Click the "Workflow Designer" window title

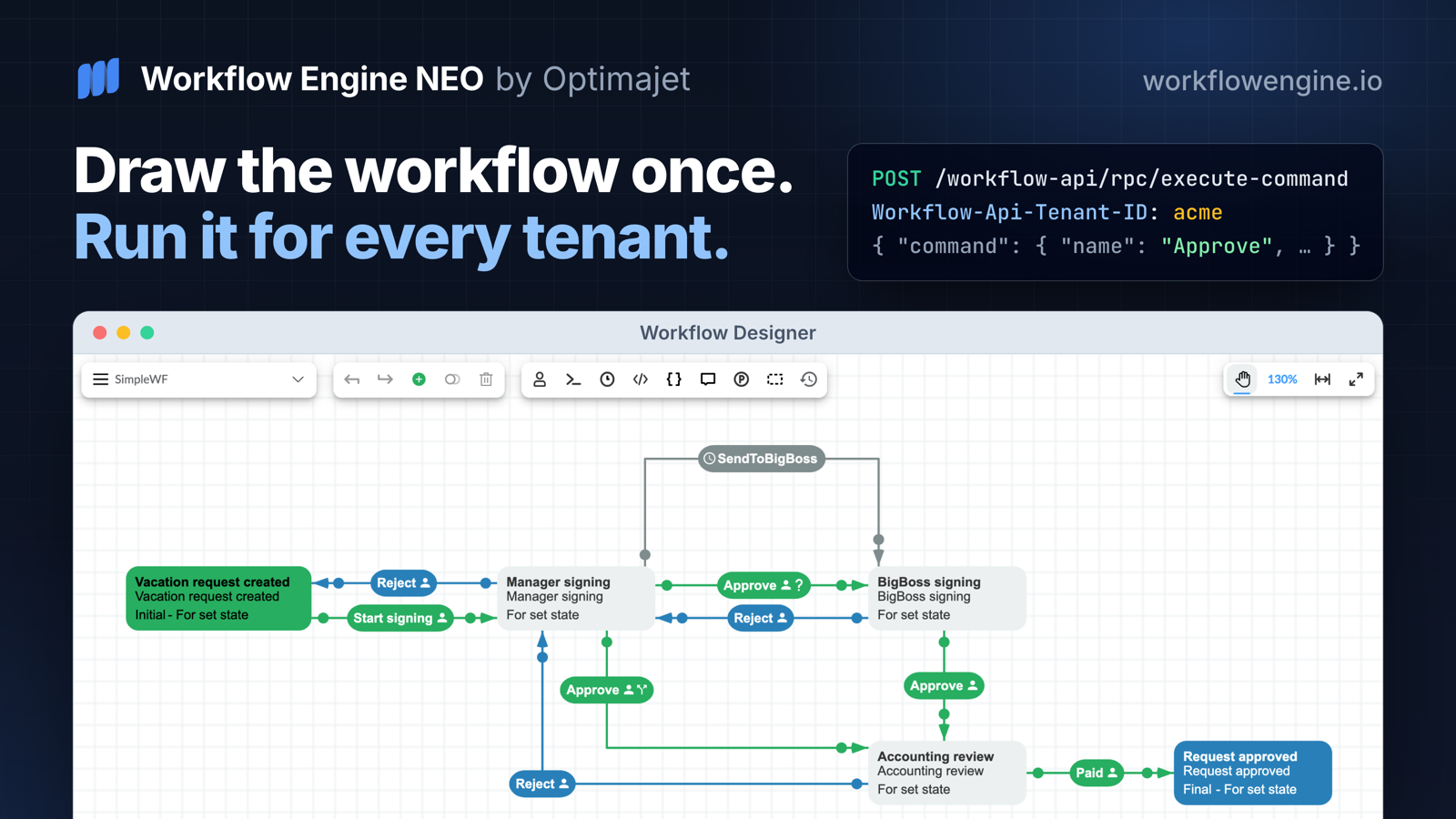point(728,333)
